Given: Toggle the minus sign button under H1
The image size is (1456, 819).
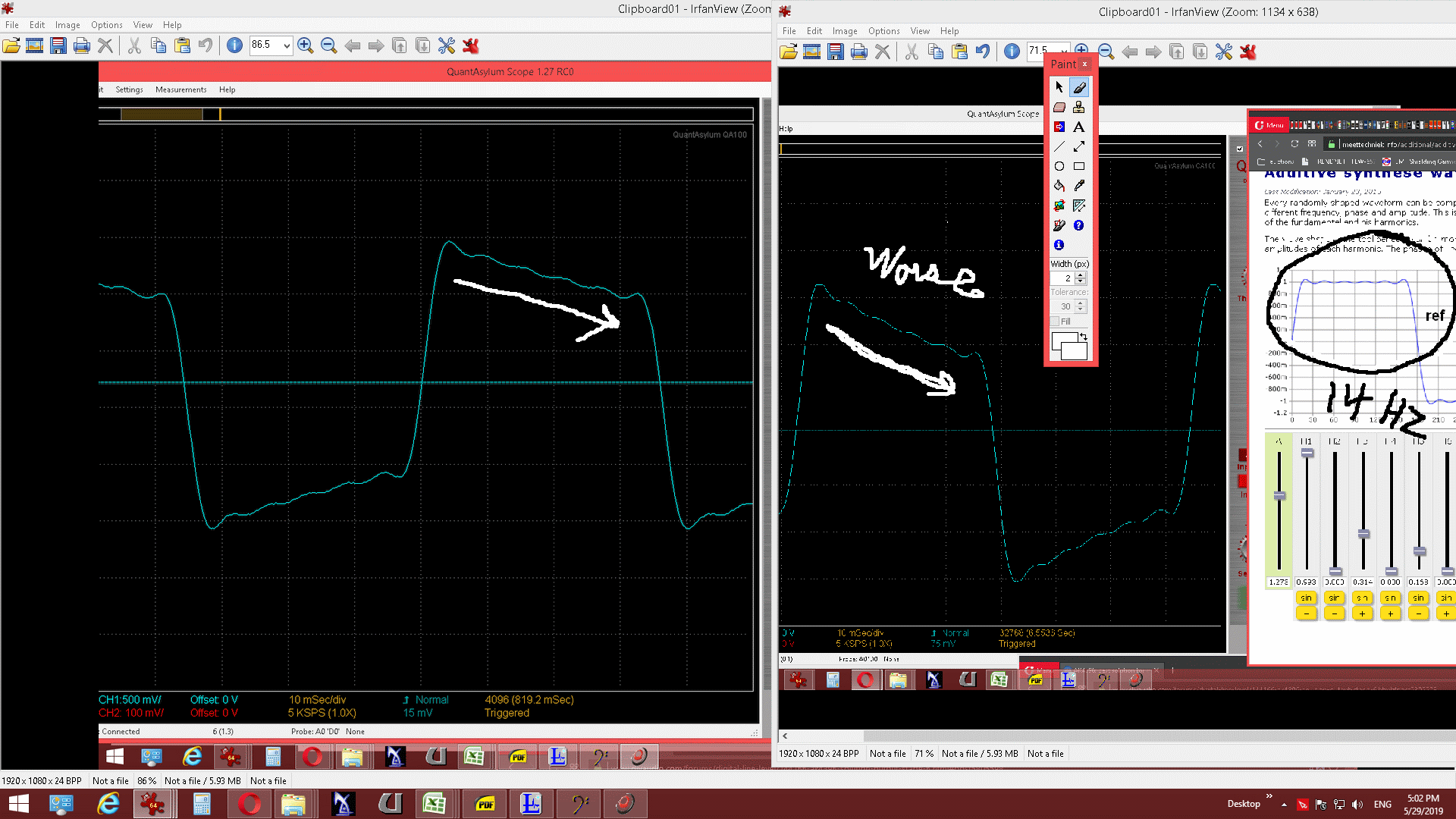Looking at the screenshot, I should pyautogui.click(x=1307, y=613).
